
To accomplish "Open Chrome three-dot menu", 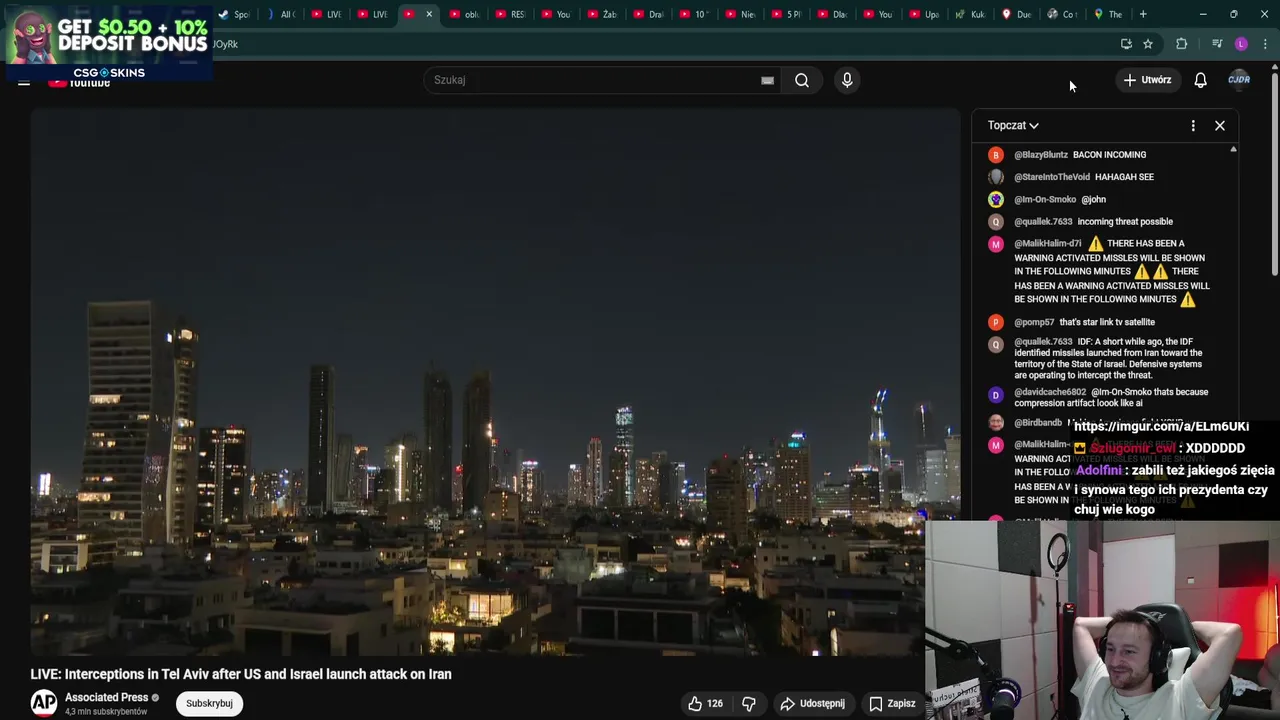I will coord(1265,44).
